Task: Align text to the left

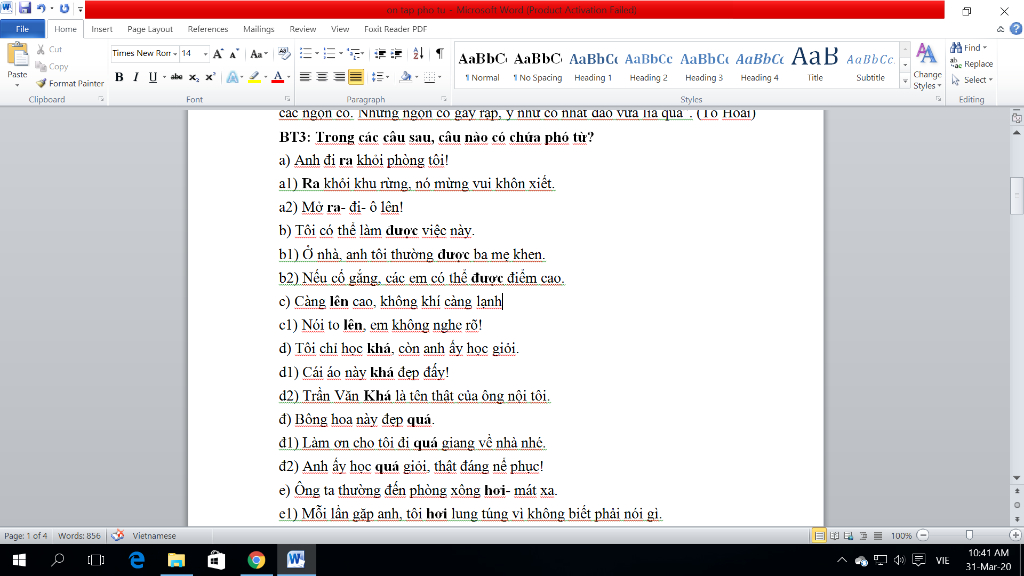Action: click(x=305, y=77)
